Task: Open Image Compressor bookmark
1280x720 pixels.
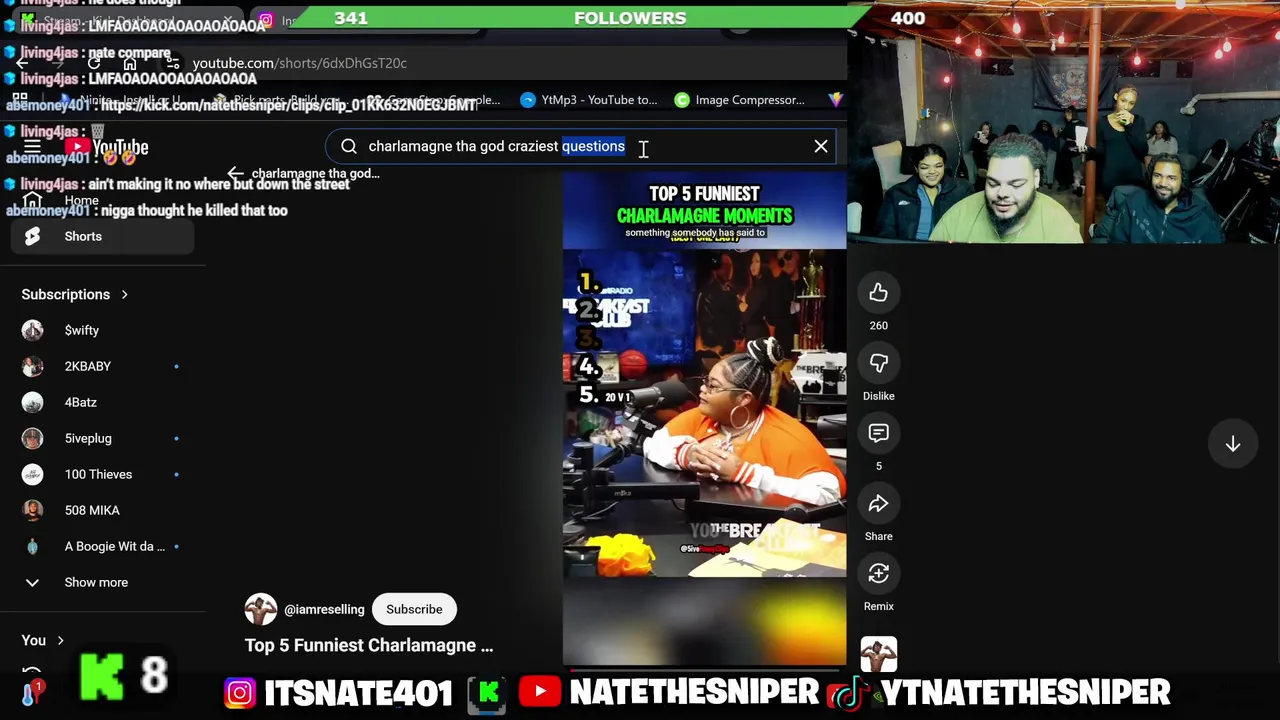Action: point(739,100)
